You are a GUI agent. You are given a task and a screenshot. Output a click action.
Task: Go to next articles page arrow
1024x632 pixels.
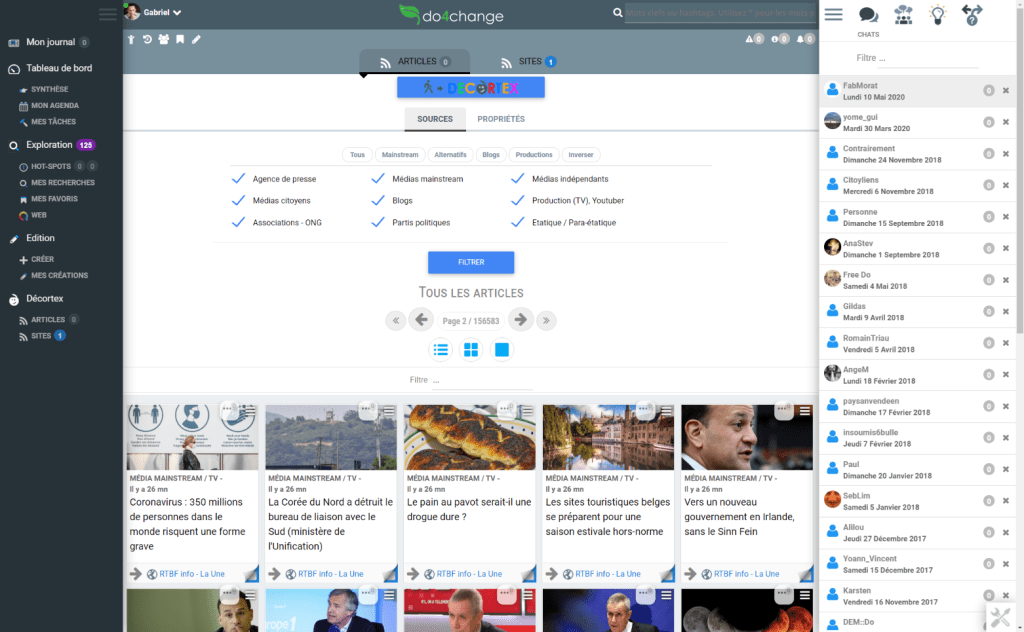pyautogui.click(x=520, y=320)
